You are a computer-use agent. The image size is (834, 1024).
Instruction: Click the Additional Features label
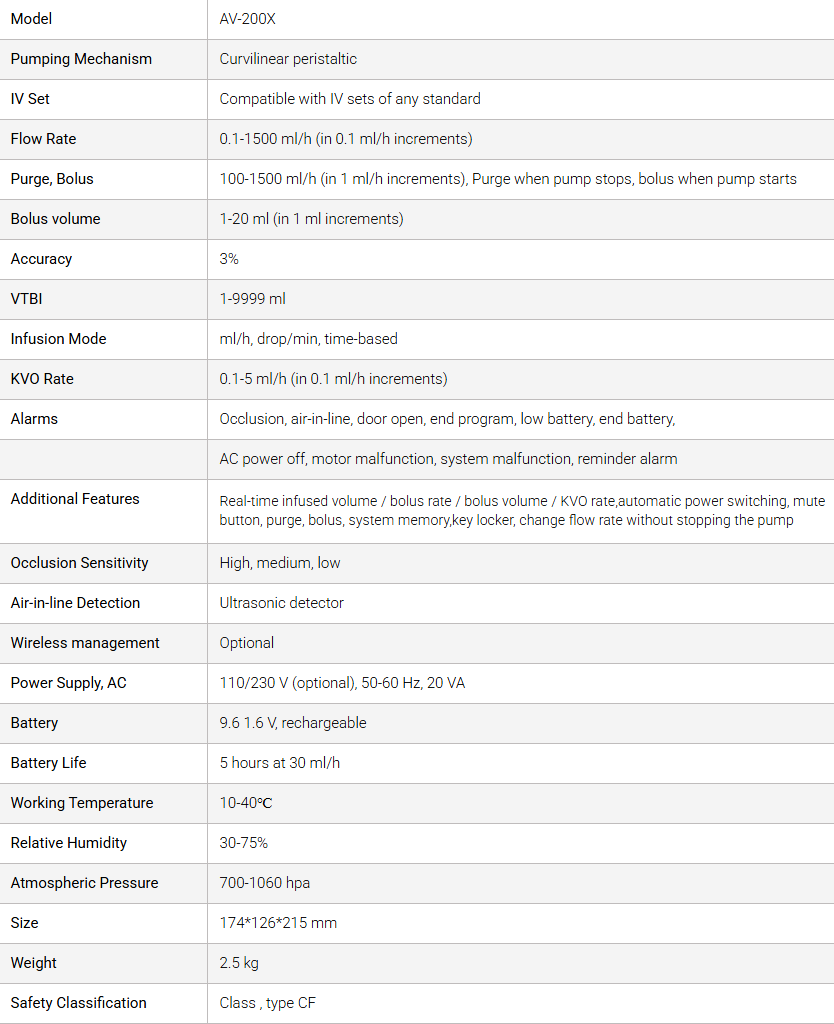coord(75,499)
